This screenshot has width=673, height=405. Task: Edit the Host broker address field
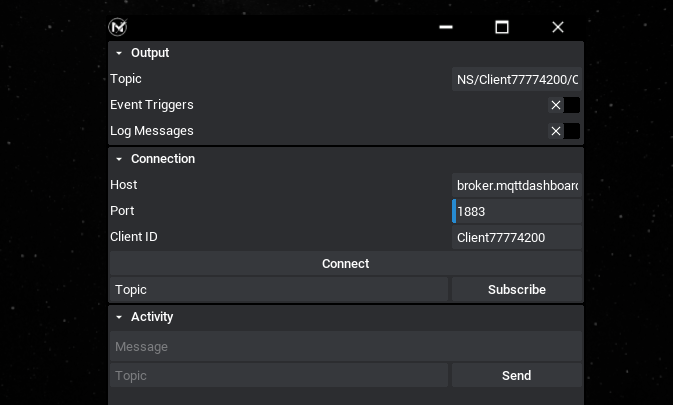tap(516, 185)
